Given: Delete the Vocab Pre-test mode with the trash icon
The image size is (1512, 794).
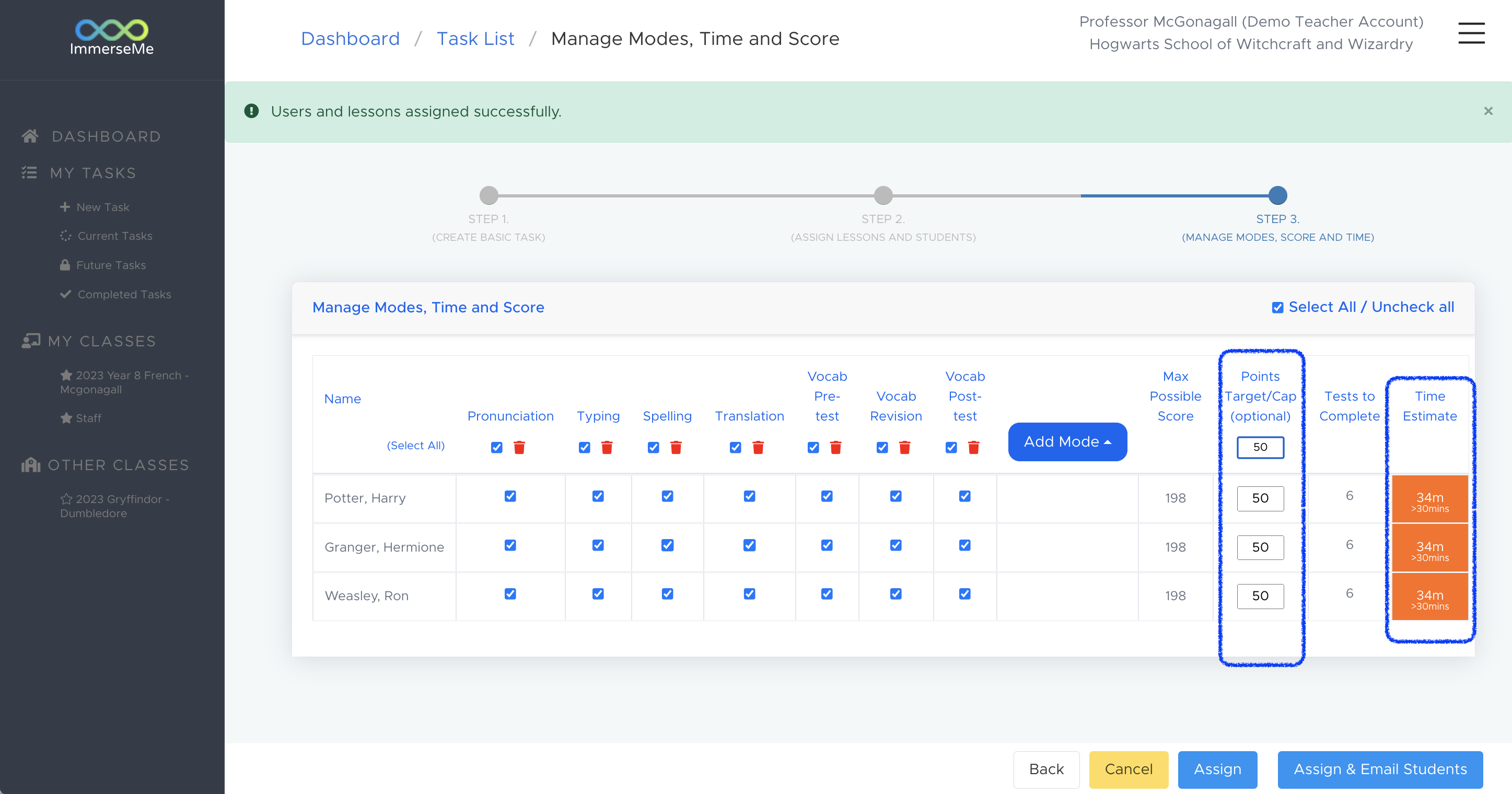Looking at the screenshot, I should click(x=836, y=447).
